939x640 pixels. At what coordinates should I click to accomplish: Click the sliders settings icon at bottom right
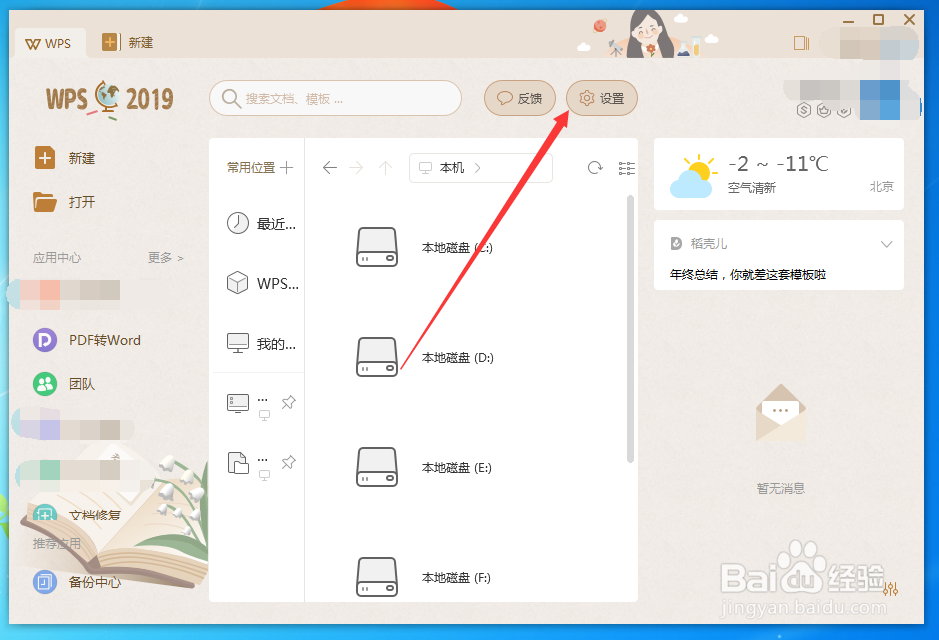[890, 589]
